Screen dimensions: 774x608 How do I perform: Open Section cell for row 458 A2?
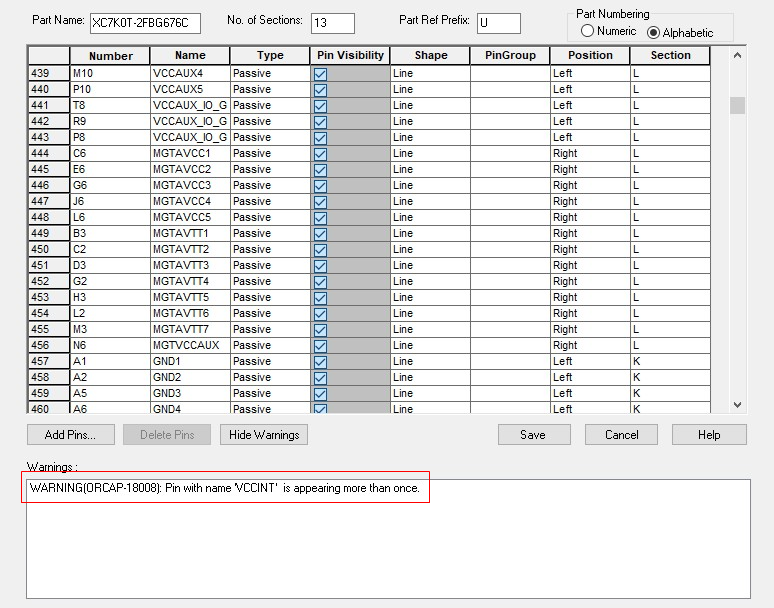click(x=670, y=378)
